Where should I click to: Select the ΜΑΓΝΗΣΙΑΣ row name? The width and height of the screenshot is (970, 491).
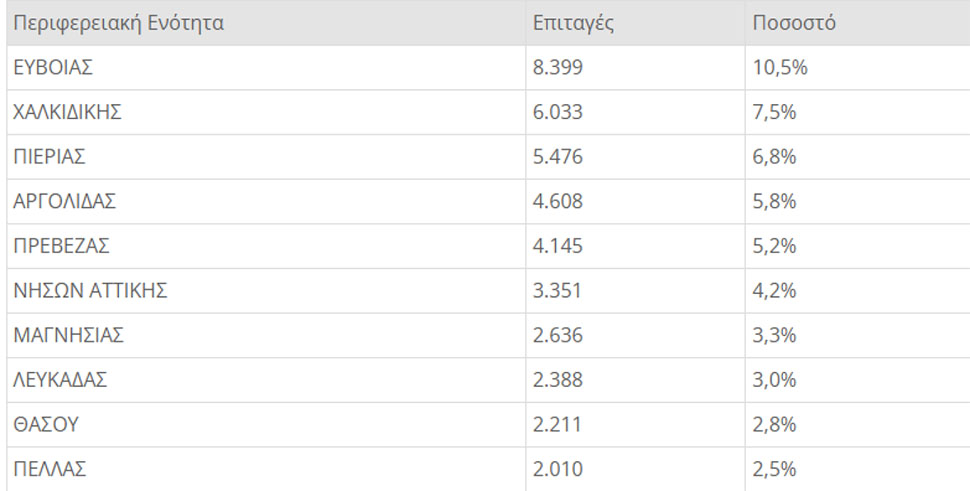click(68, 335)
